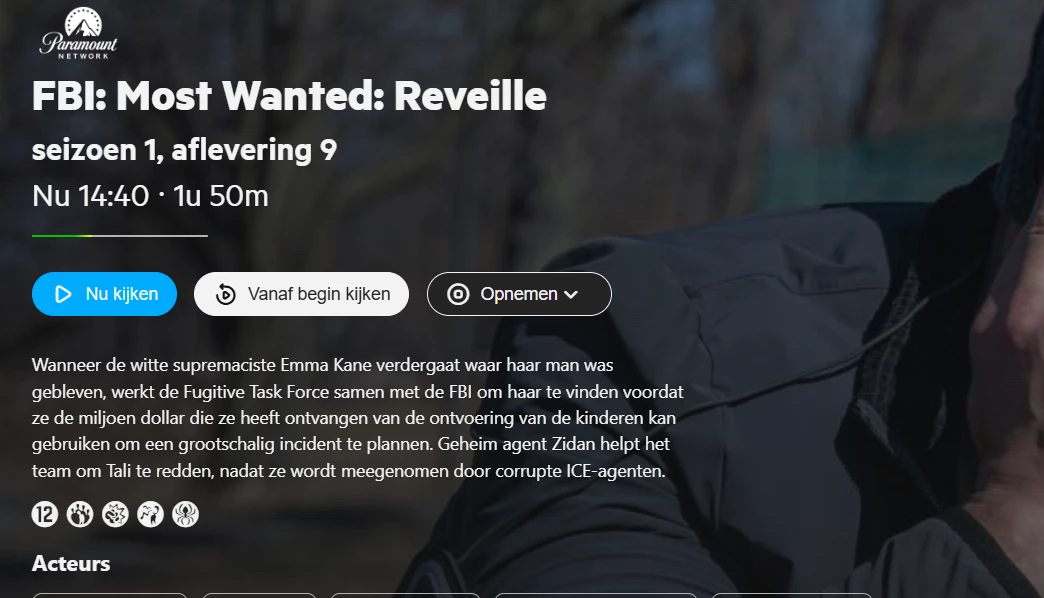Click the FBI: Most Wanted: Reveille title
The height and width of the screenshot is (598, 1044).
tap(289, 96)
